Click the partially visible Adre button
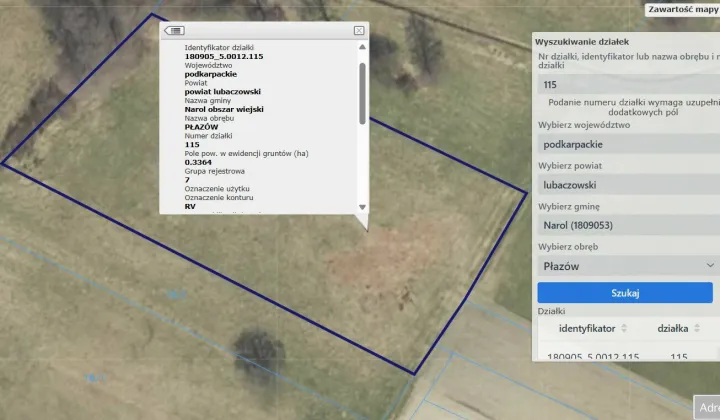This screenshot has height=420, width=720. (x=707, y=407)
